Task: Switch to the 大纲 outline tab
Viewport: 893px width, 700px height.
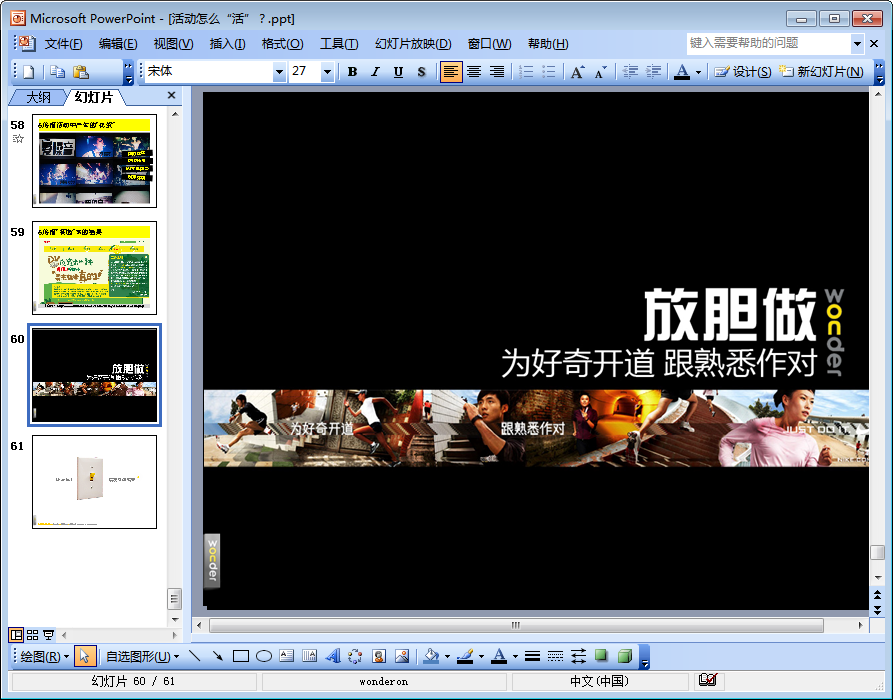Action: [x=38, y=97]
